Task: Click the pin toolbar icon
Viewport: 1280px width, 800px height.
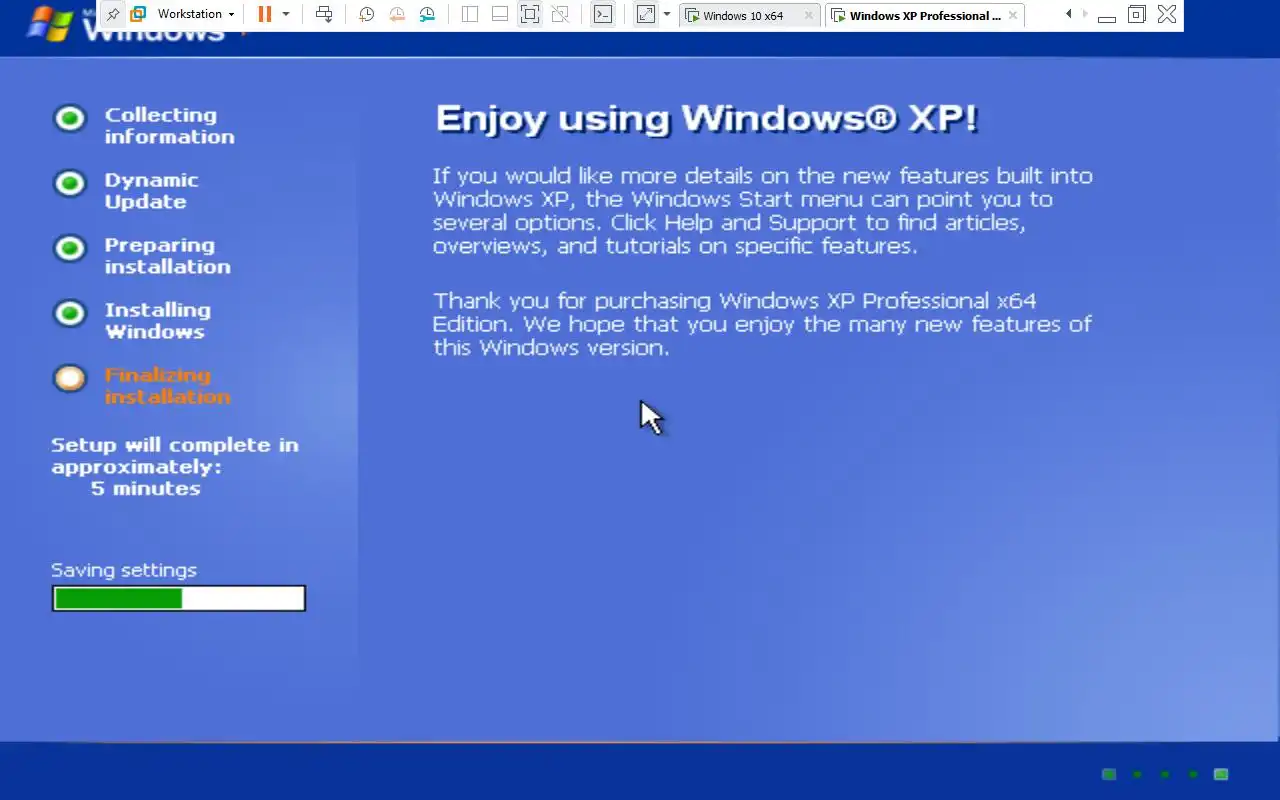Action: tap(113, 14)
